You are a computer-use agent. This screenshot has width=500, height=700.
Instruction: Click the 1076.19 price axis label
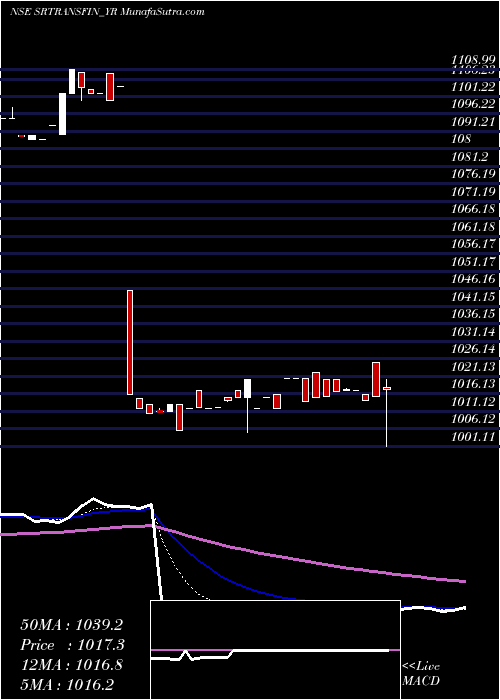click(472, 174)
